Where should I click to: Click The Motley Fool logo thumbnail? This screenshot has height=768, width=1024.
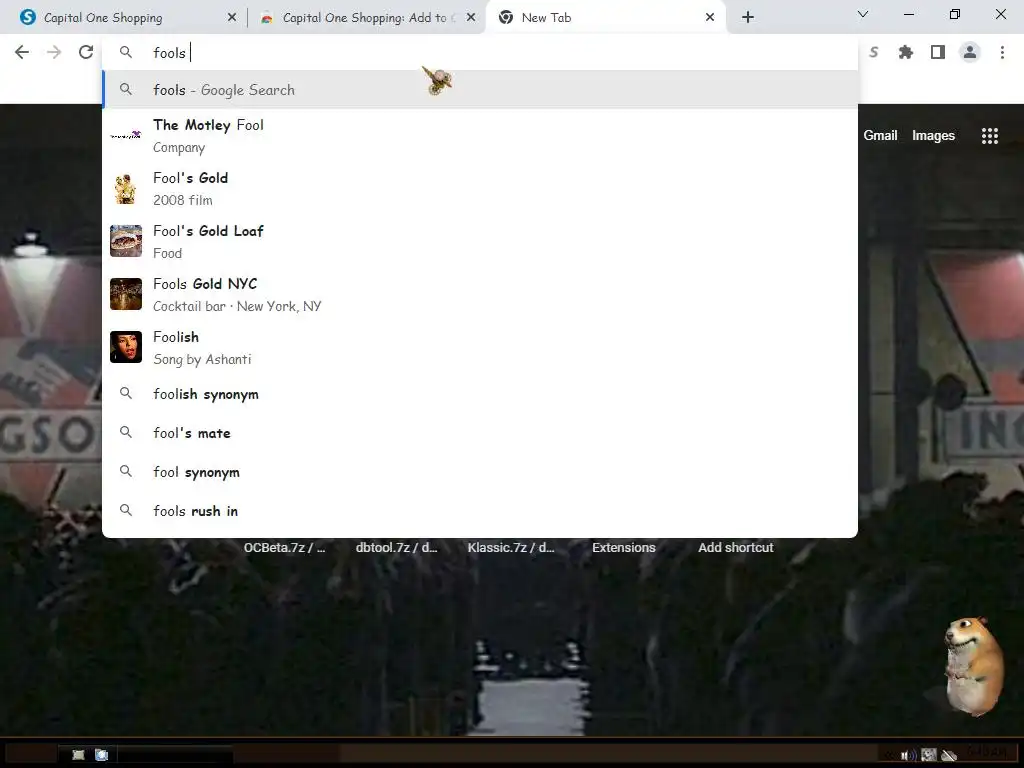125,135
